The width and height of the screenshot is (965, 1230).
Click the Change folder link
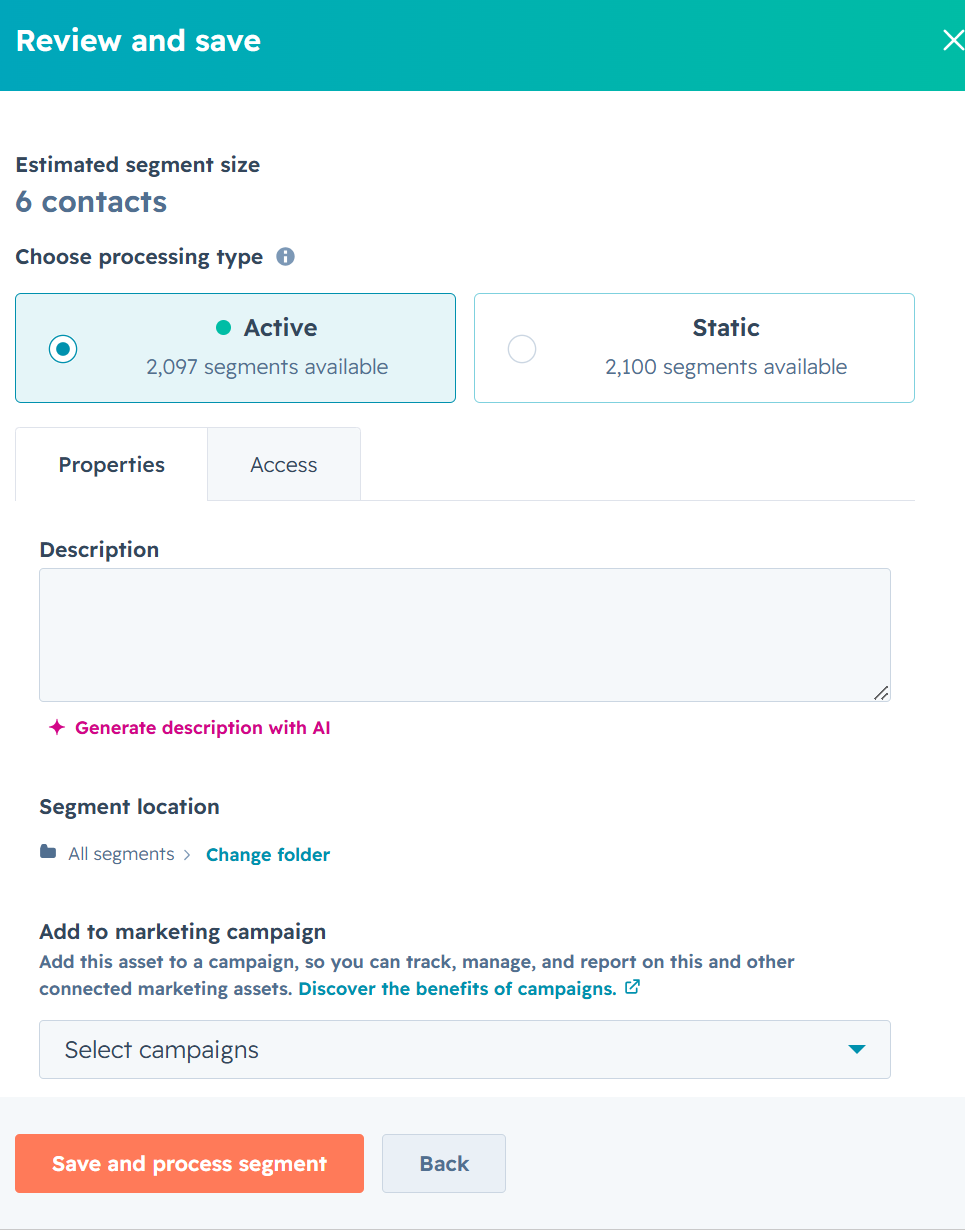(268, 855)
